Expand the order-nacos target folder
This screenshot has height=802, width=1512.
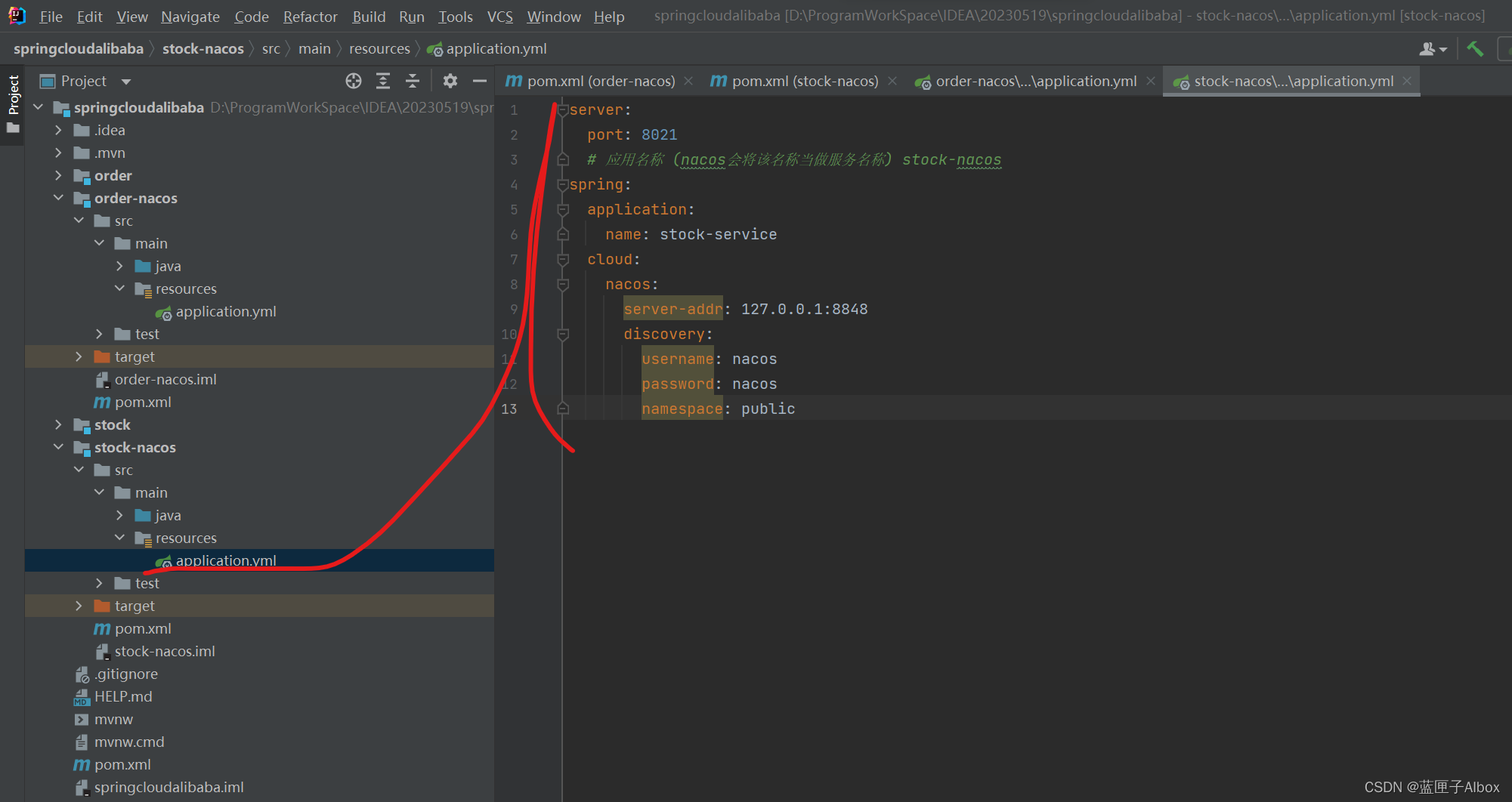point(79,356)
